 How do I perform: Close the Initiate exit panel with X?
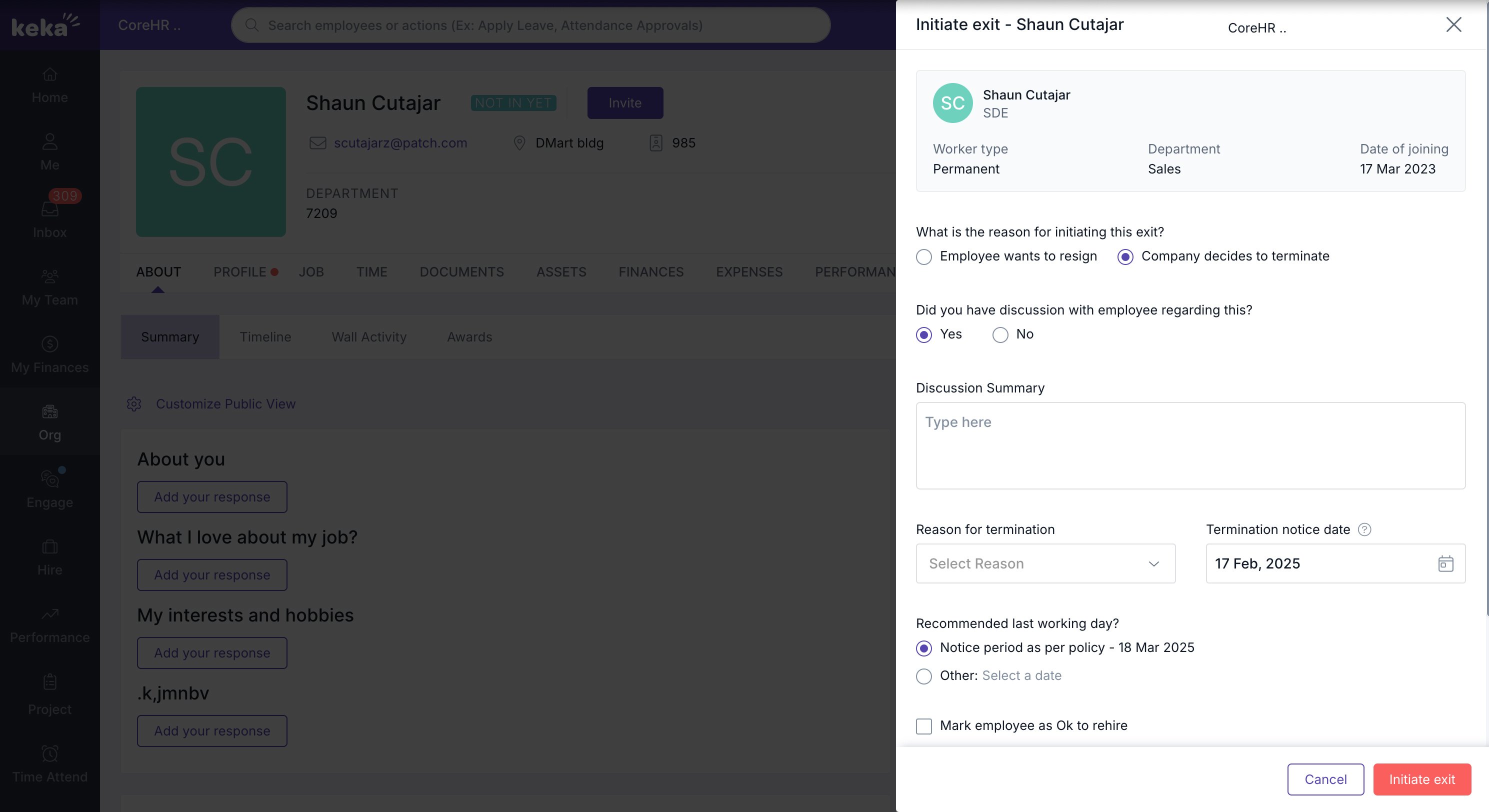(1453, 25)
